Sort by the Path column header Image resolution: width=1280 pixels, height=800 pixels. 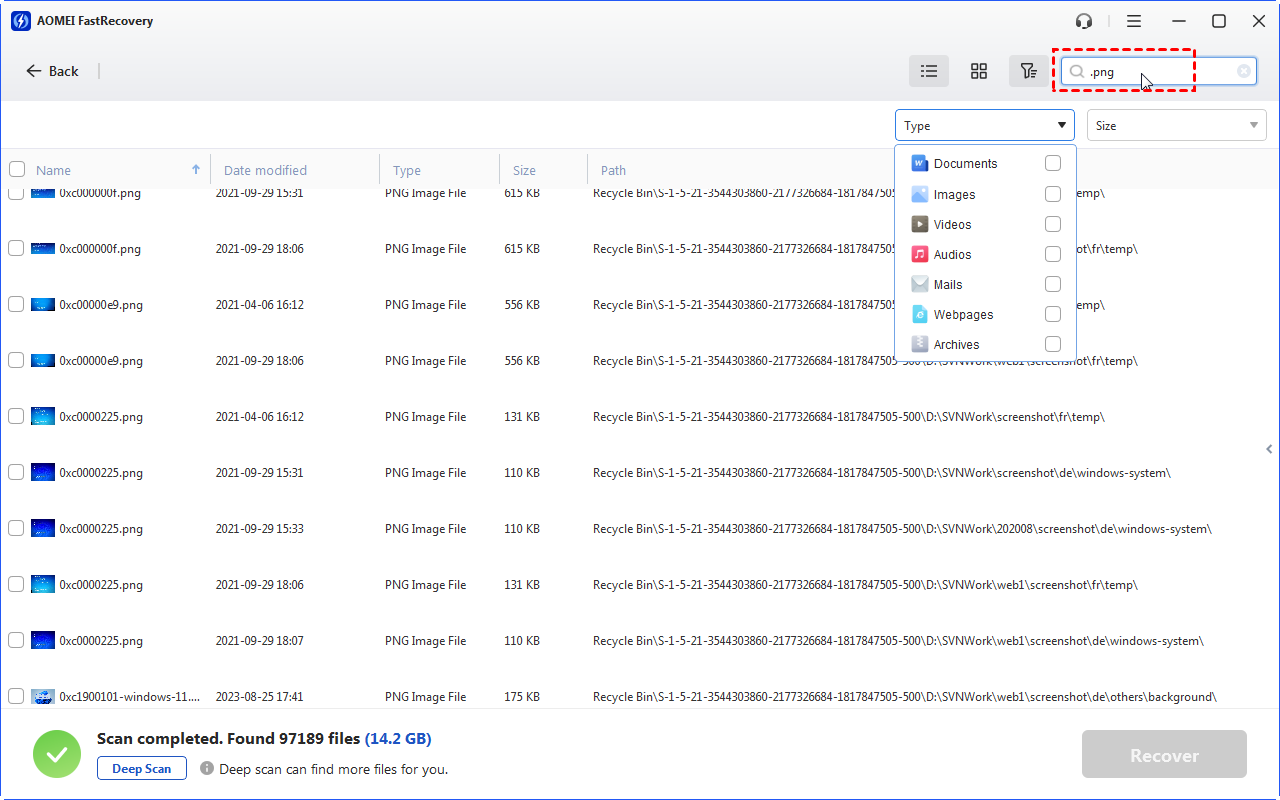point(613,170)
